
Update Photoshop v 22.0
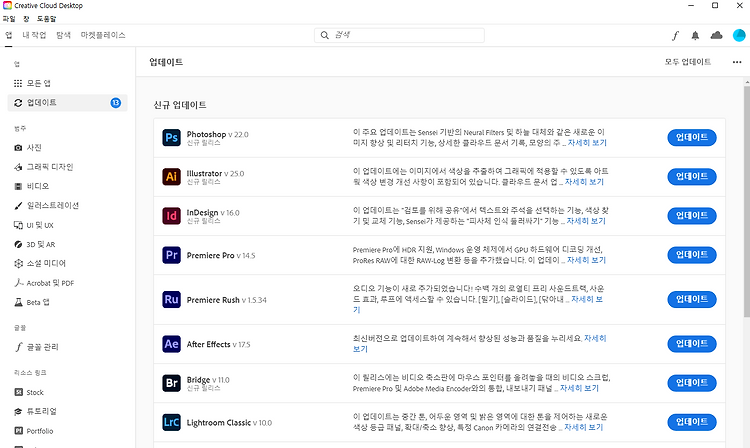coord(692,137)
